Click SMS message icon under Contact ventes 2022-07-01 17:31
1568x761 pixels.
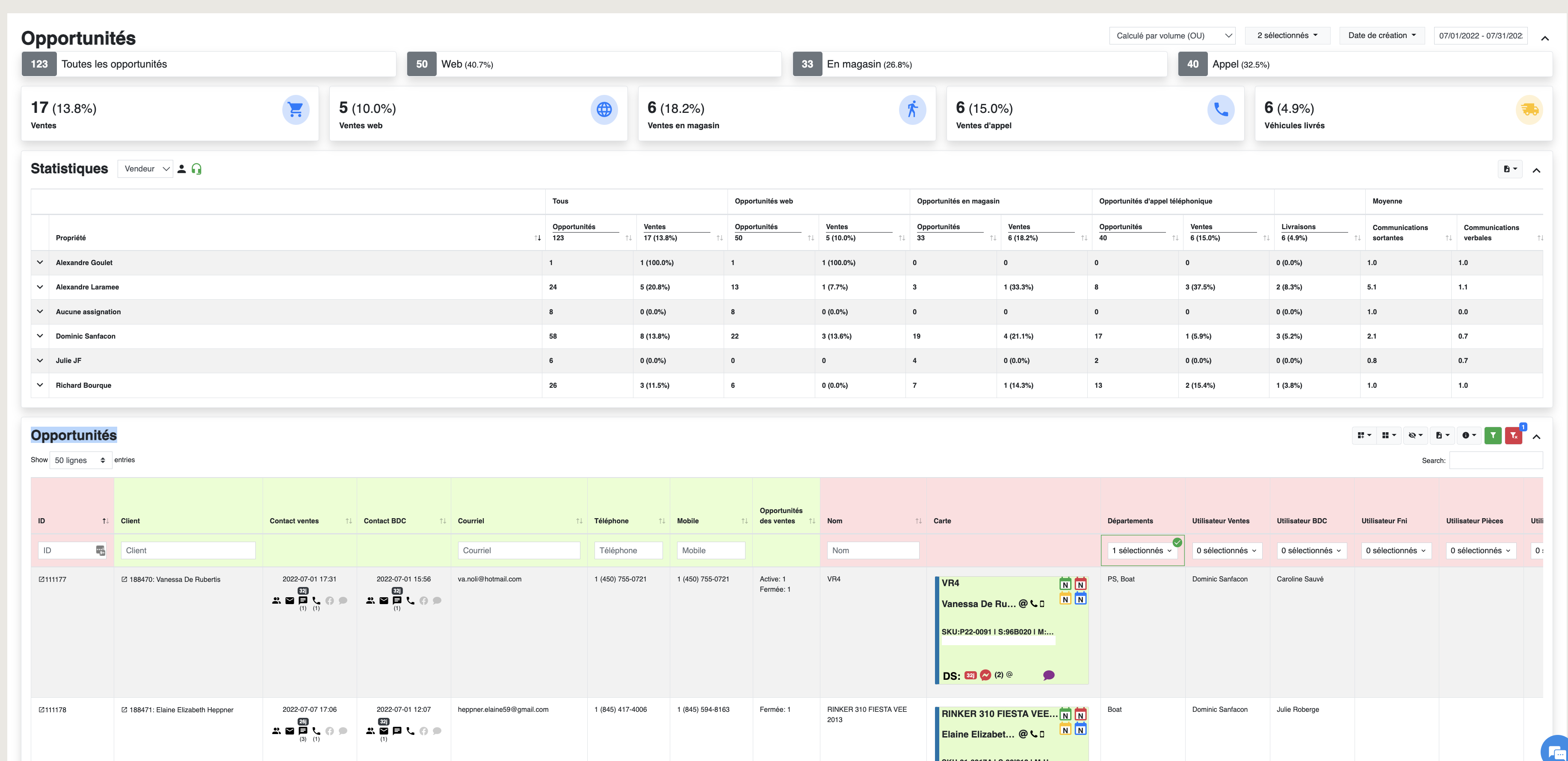coord(303,600)
